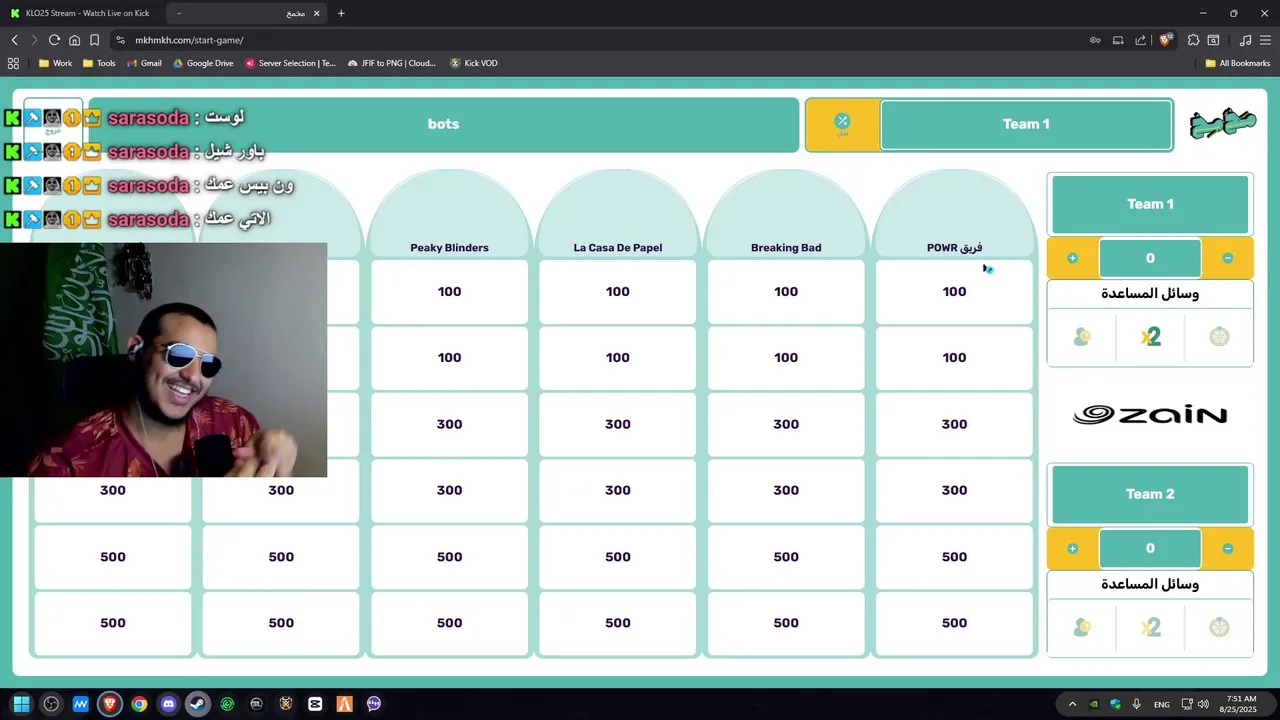Open the All Bookmarks folder
This screenshot has width=1280, height=720.
(1238, 63)
